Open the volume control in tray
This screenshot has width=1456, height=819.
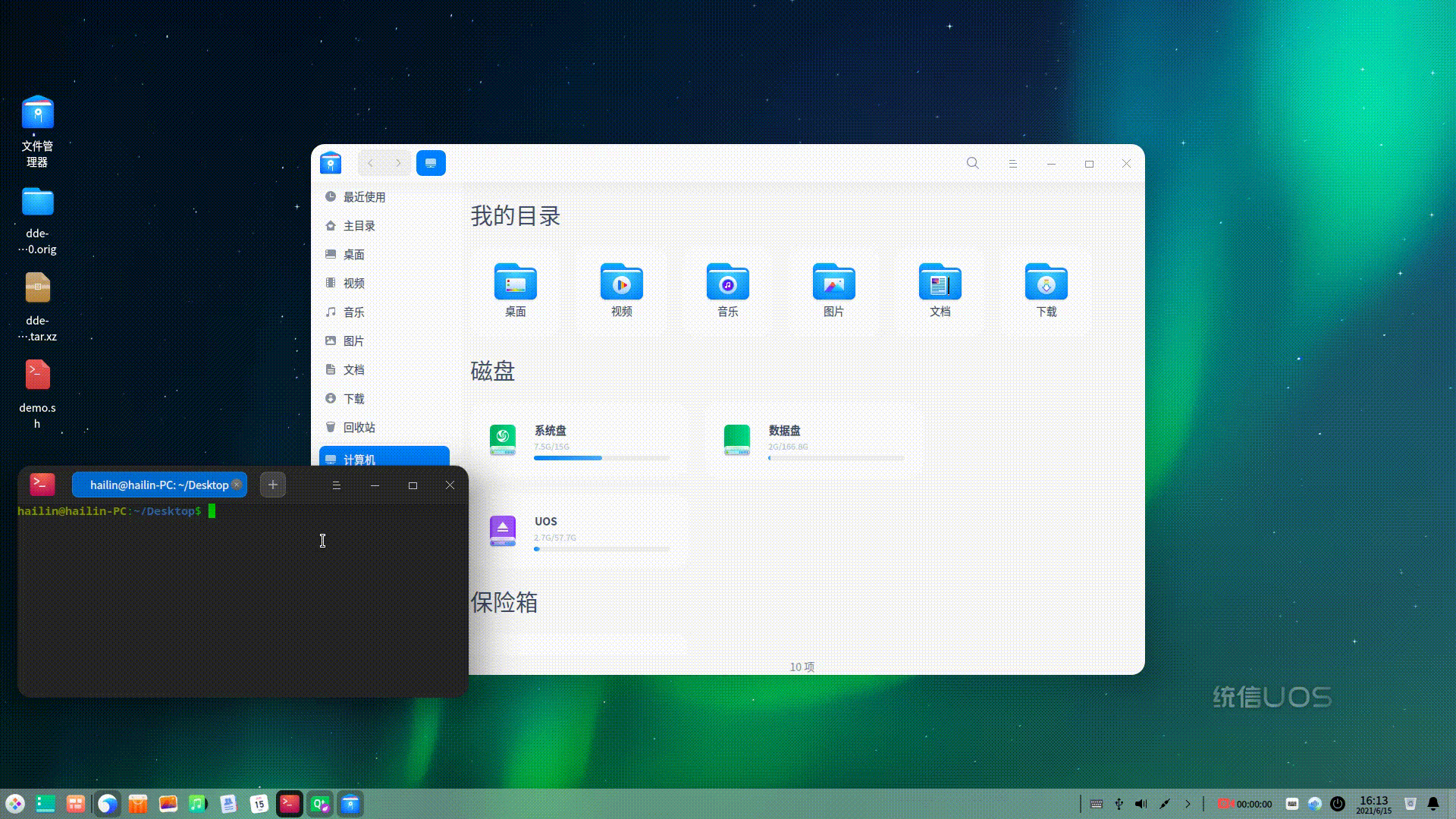[x=1141, y=804]
